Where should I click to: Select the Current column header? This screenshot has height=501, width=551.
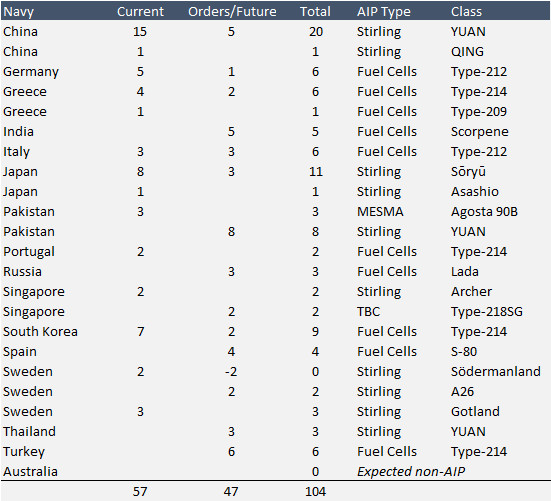(x=140, y=12)
